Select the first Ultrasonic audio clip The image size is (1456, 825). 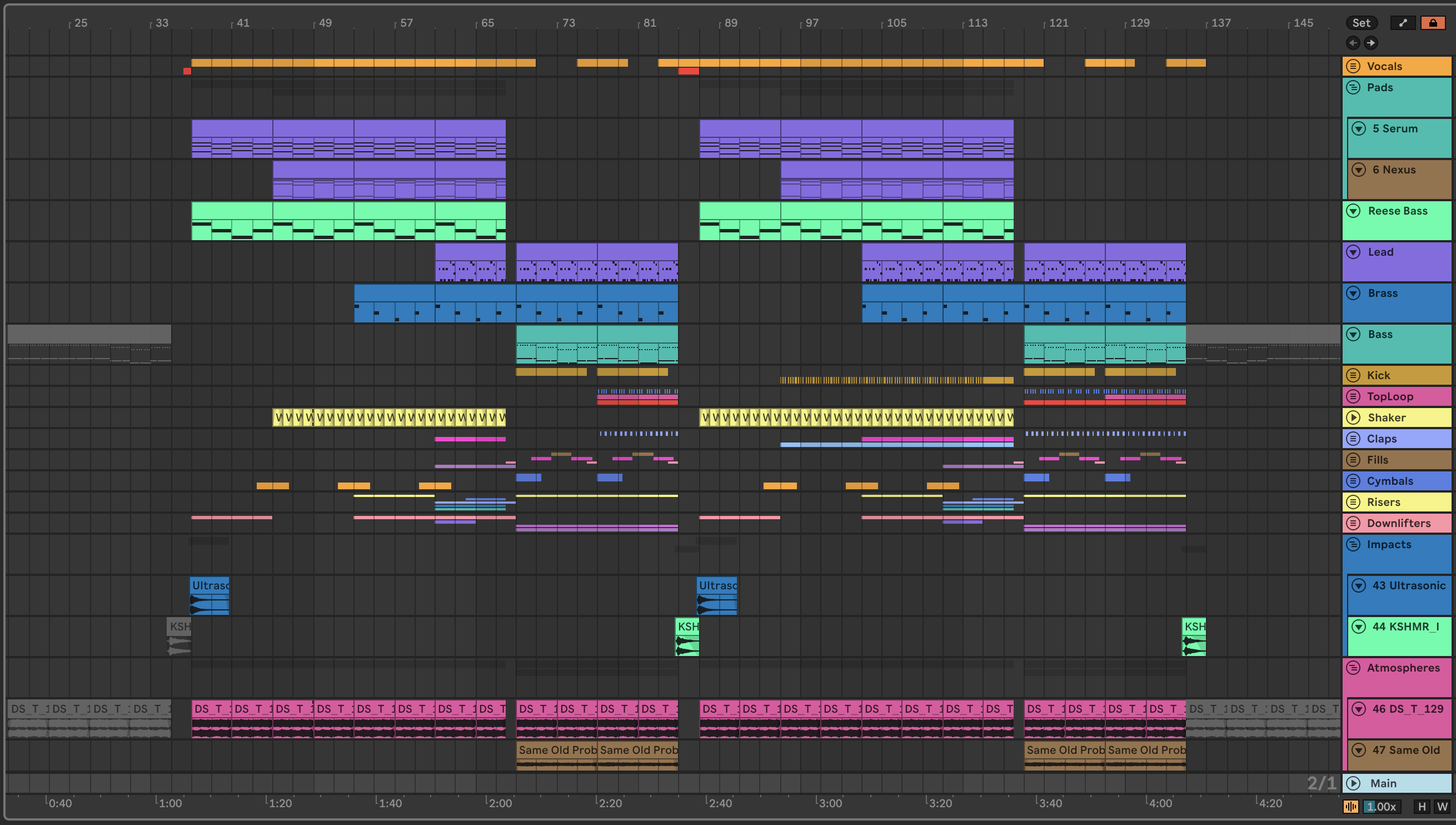pos(209,585)
